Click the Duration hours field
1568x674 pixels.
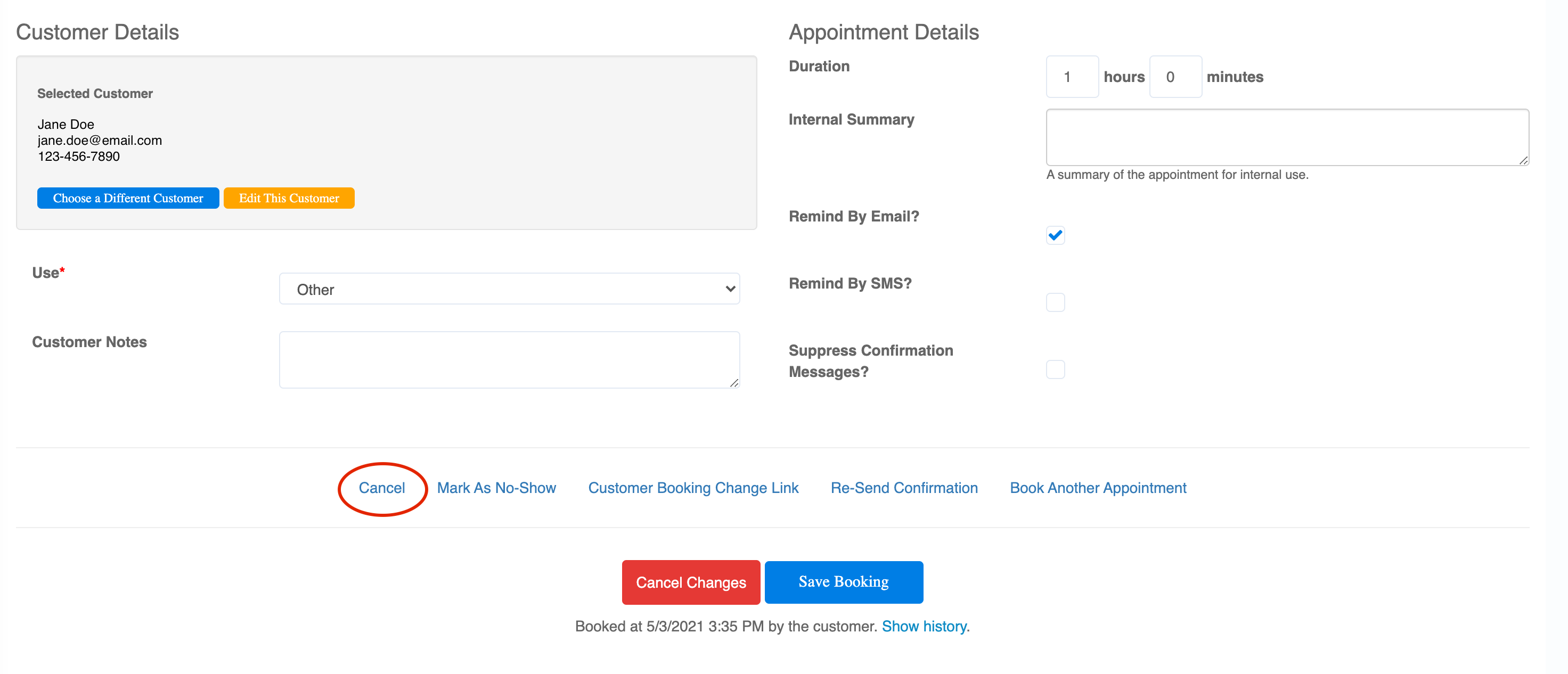(x=1072, y=77)
